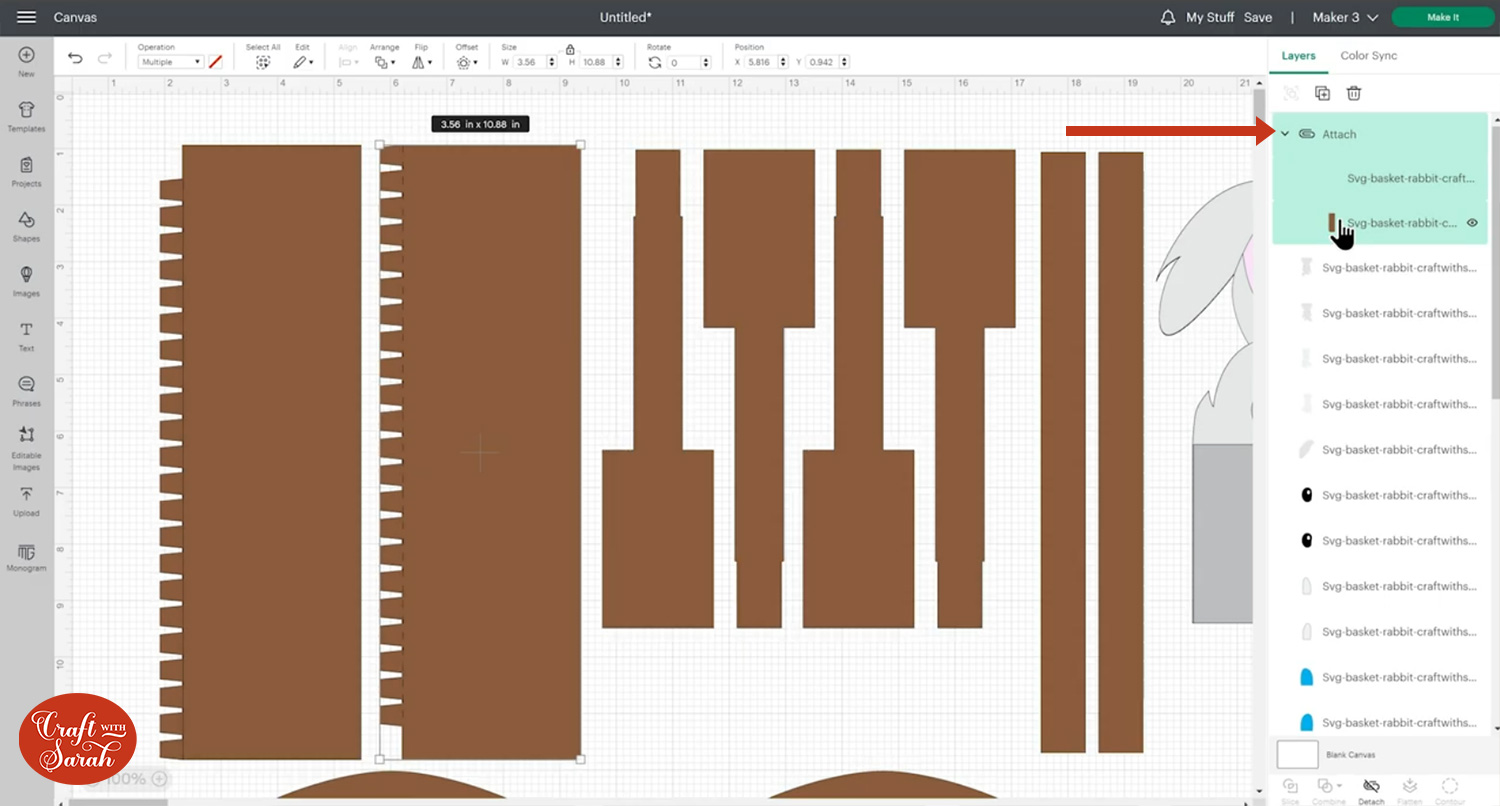Image resolution: width=1500 pixels, height=806 pixels.
Task: Open the Operation dropdown
Action: point(171,62)
